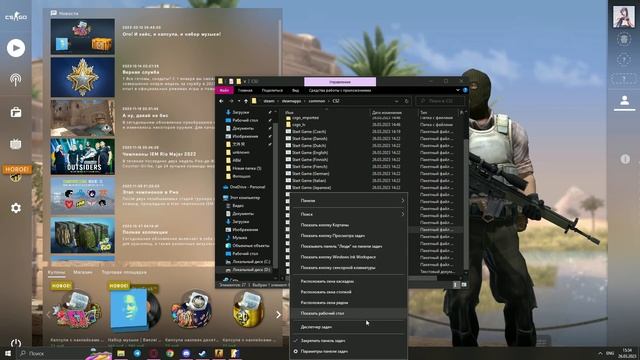The height and width of the screenshot is (360, 640).
Task: Open Explorer help question icon
Action: pyautogui.click(x=465, y=90)
